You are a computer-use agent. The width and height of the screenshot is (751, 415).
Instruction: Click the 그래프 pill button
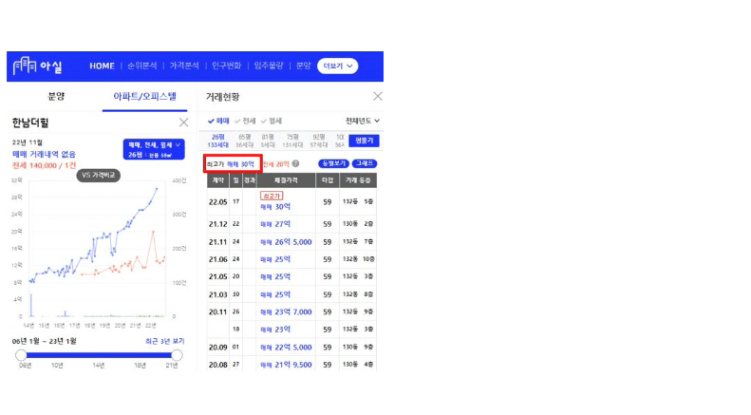pos(365,163)
